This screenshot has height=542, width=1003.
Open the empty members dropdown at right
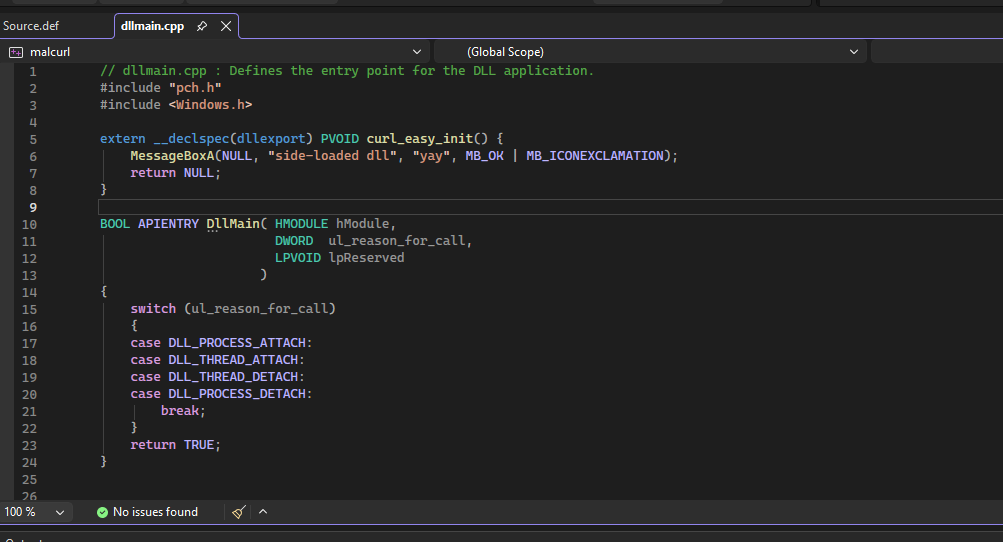pos(936,51)
